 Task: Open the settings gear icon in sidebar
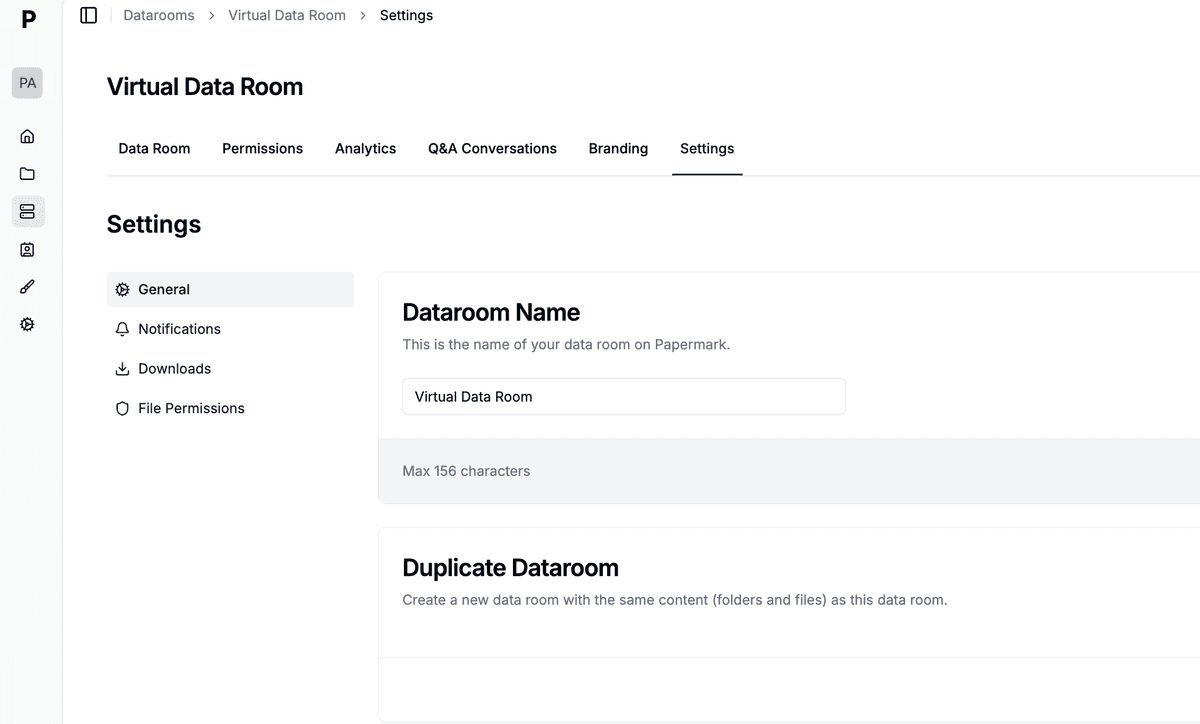point(27,325)
